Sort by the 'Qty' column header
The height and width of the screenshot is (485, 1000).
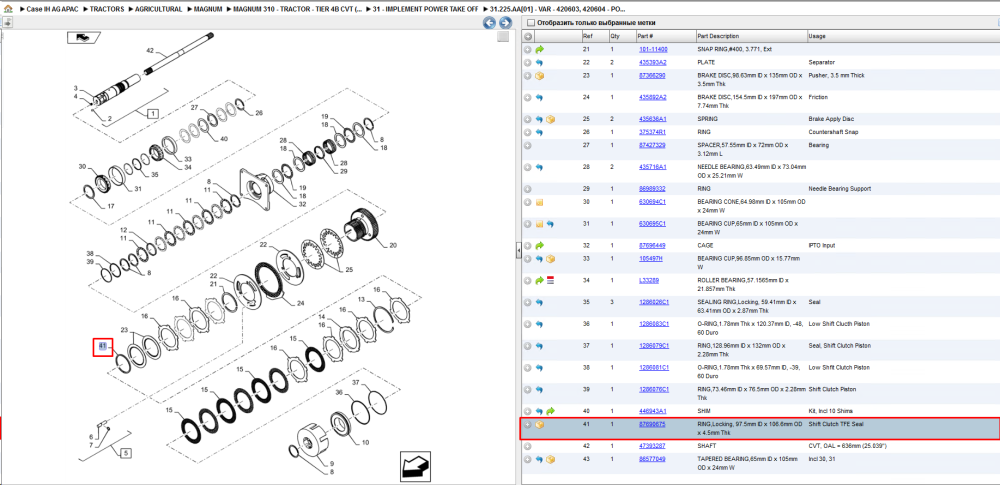click(622, 36)
